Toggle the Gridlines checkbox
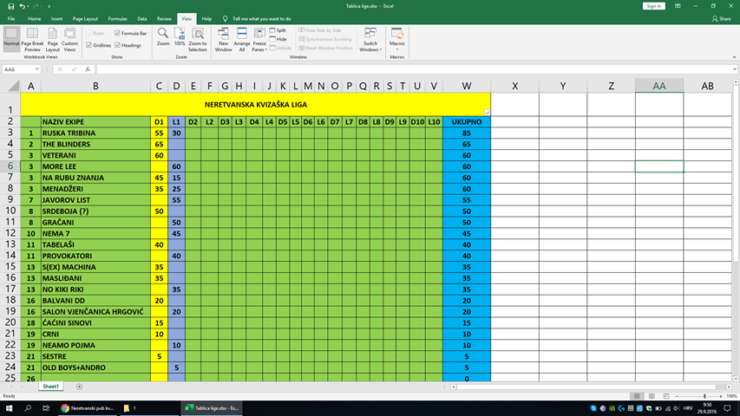The image size is (740, 416). (x=89, y=45)
